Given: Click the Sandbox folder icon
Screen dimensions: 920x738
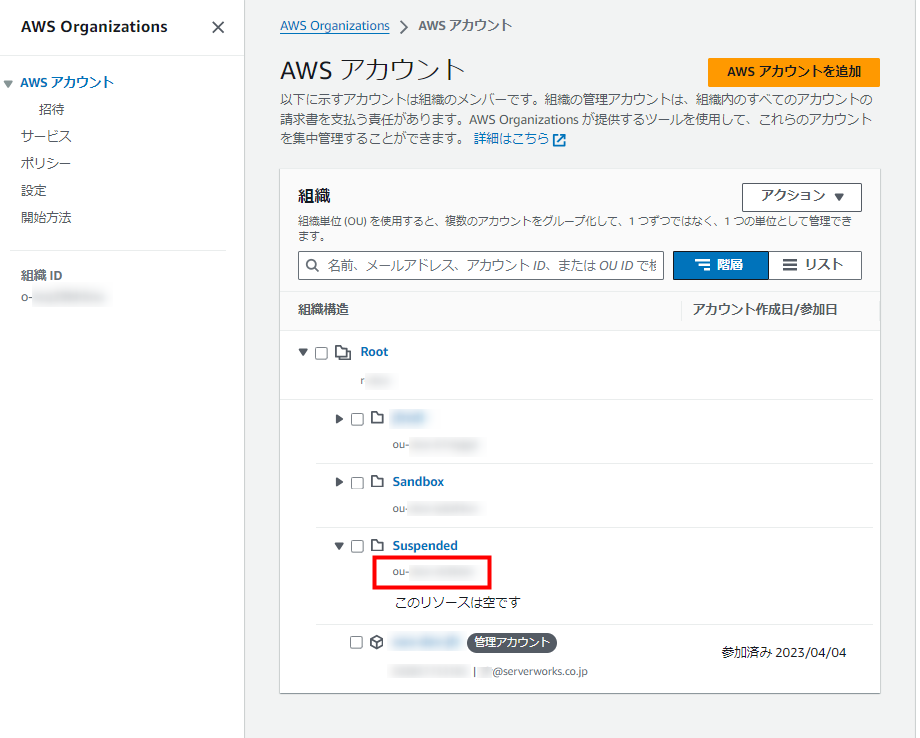Looking at the screenshot, I should point(377,482).
